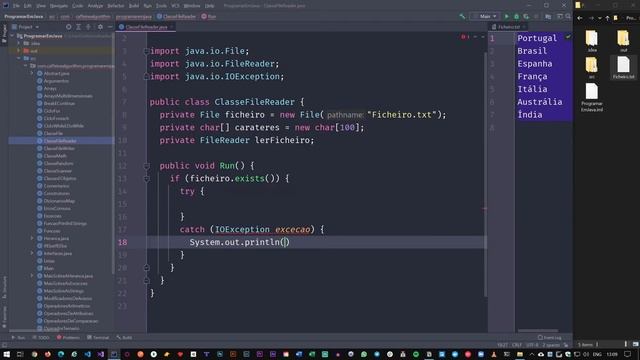Select Construtores in project tree

[56, 193]
